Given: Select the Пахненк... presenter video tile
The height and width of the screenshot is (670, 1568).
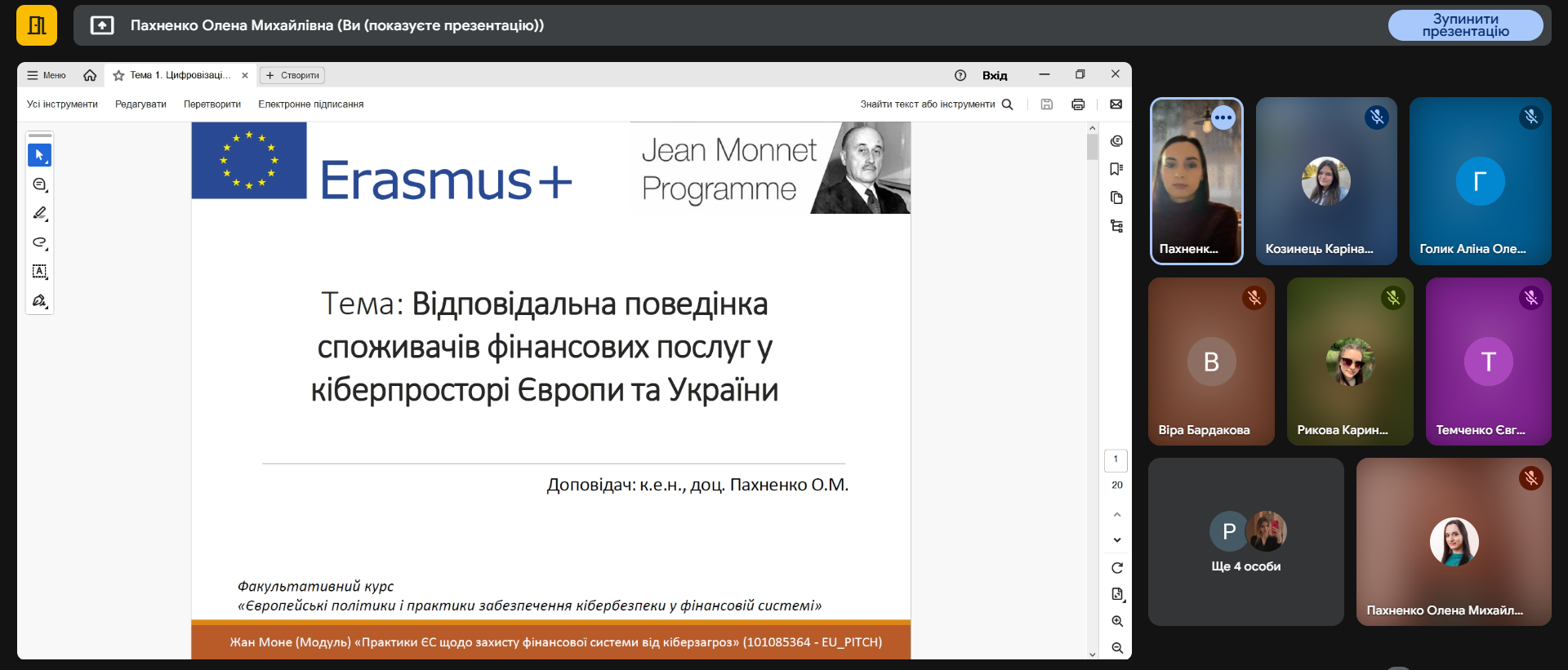Looking at the screenshot, I should pos(1196,181).
